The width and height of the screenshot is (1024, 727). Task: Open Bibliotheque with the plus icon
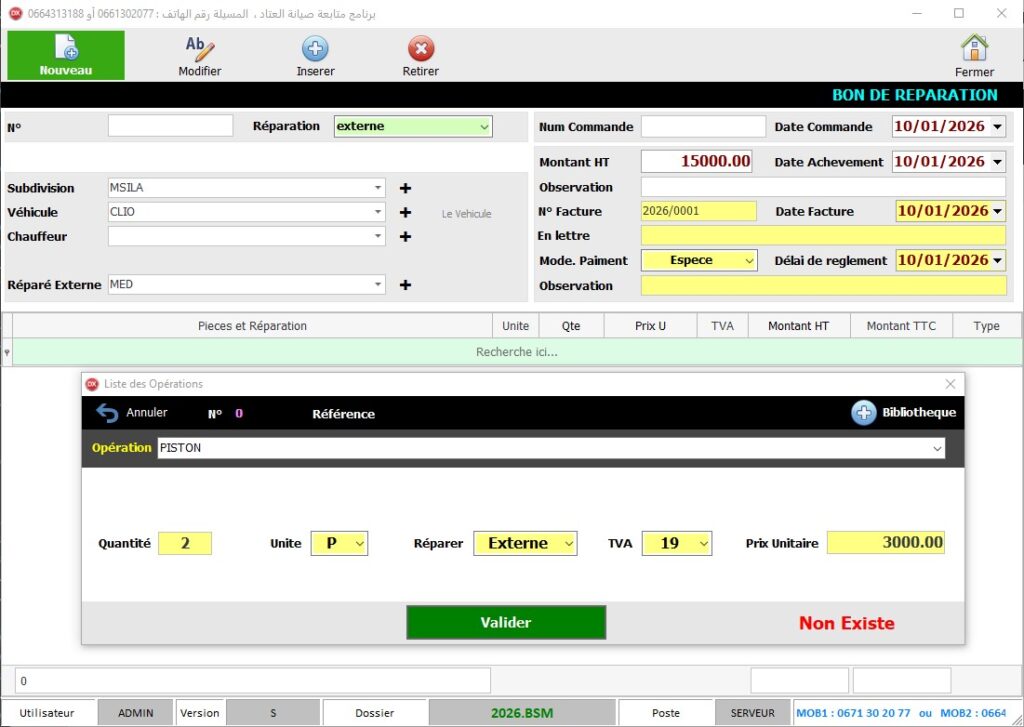coord(864,412)
